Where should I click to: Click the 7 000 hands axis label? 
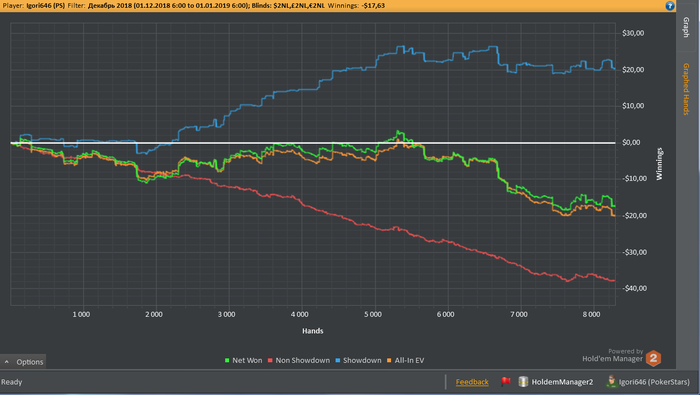[519, 314]
